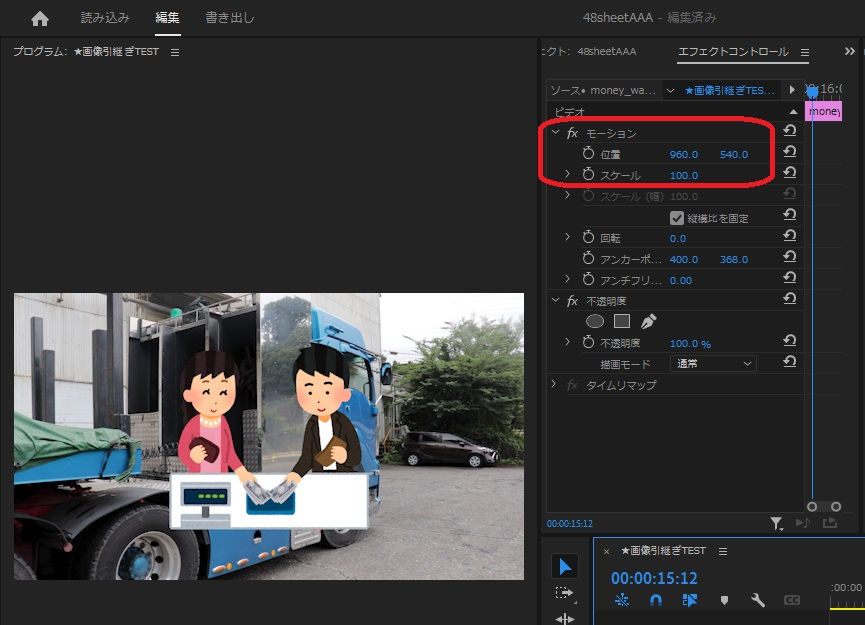Reset the 不透明度 effect group
The width and height of the screenshot is (865, 625).
[x=789, y=298]
